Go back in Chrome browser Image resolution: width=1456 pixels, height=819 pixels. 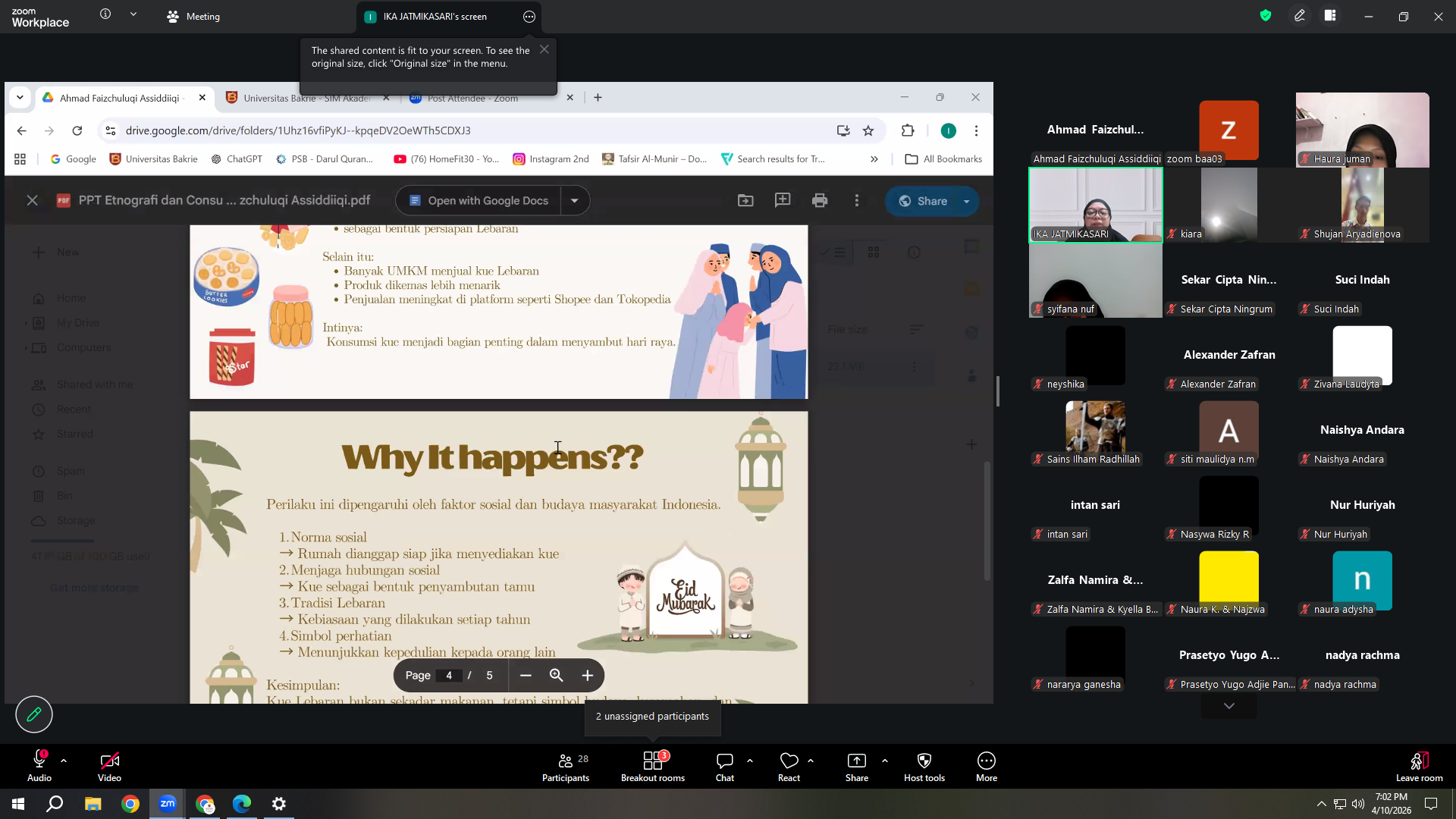tap(21, 130)
